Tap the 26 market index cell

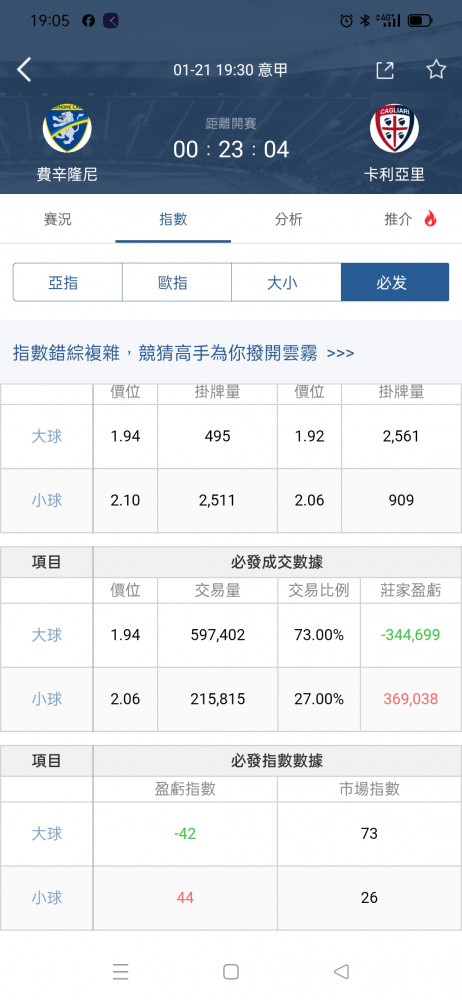[x=369, y=897]
